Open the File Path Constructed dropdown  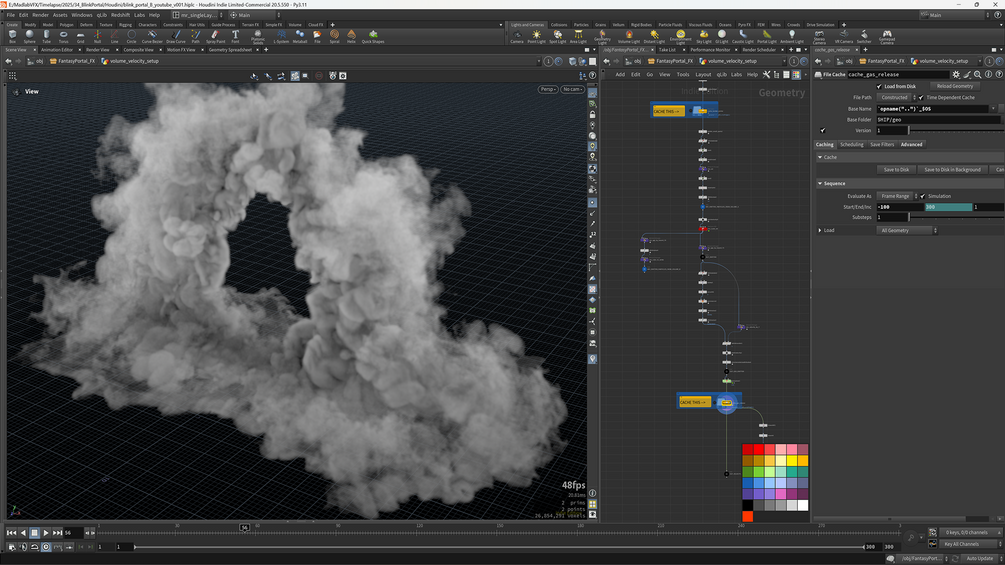coord(896,97)
